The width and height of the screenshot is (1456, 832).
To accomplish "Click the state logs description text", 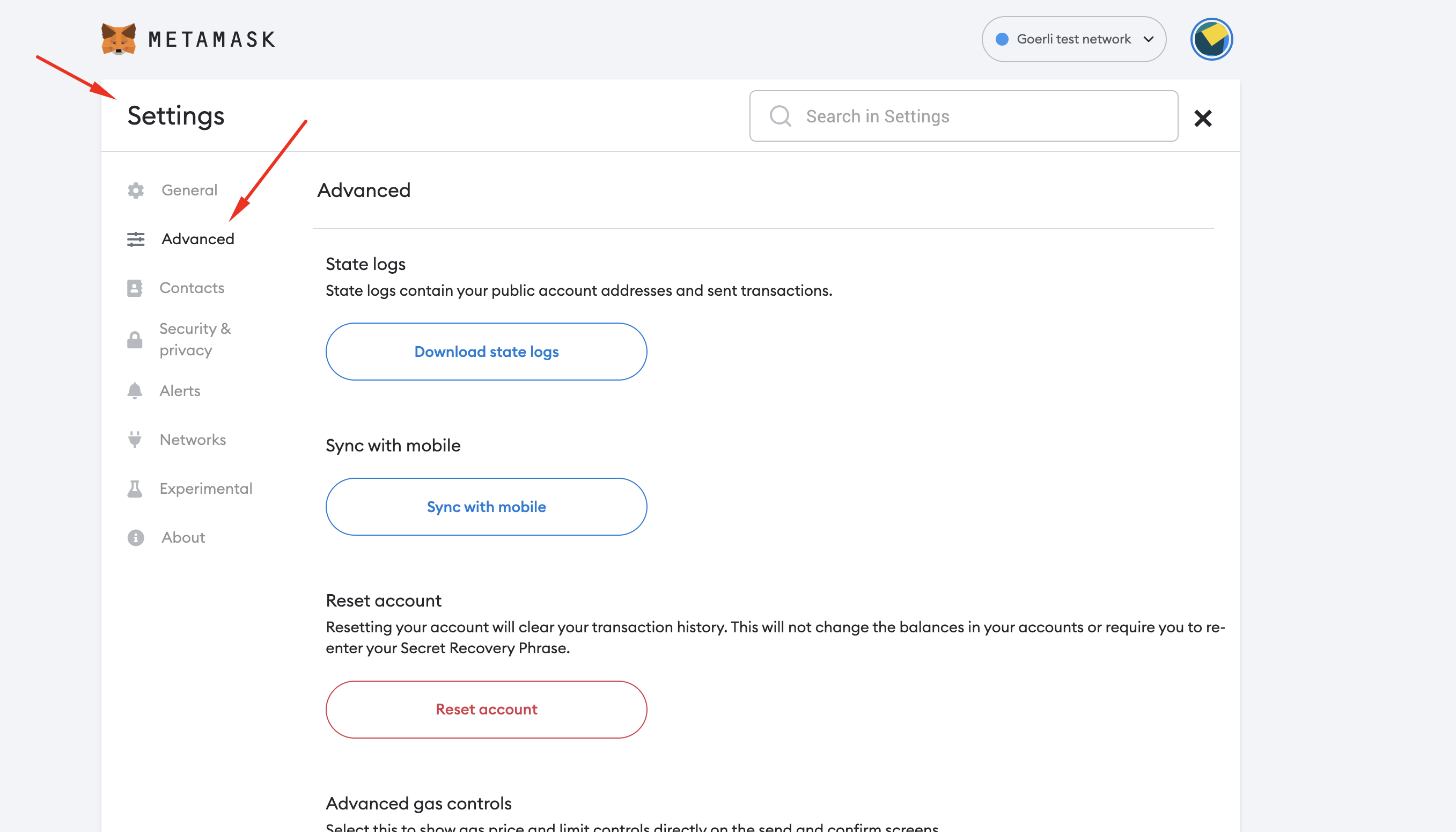I will (579, 290).
